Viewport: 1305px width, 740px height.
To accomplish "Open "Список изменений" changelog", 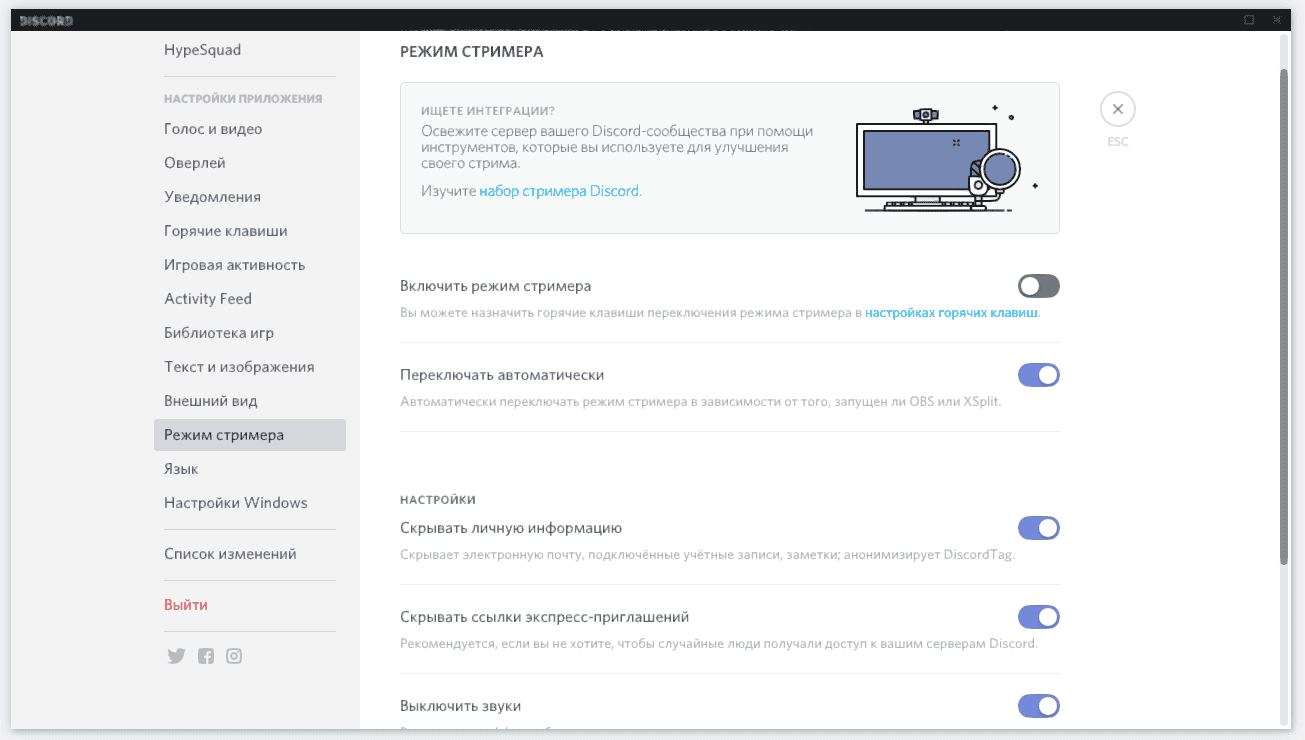I will 250,554.
